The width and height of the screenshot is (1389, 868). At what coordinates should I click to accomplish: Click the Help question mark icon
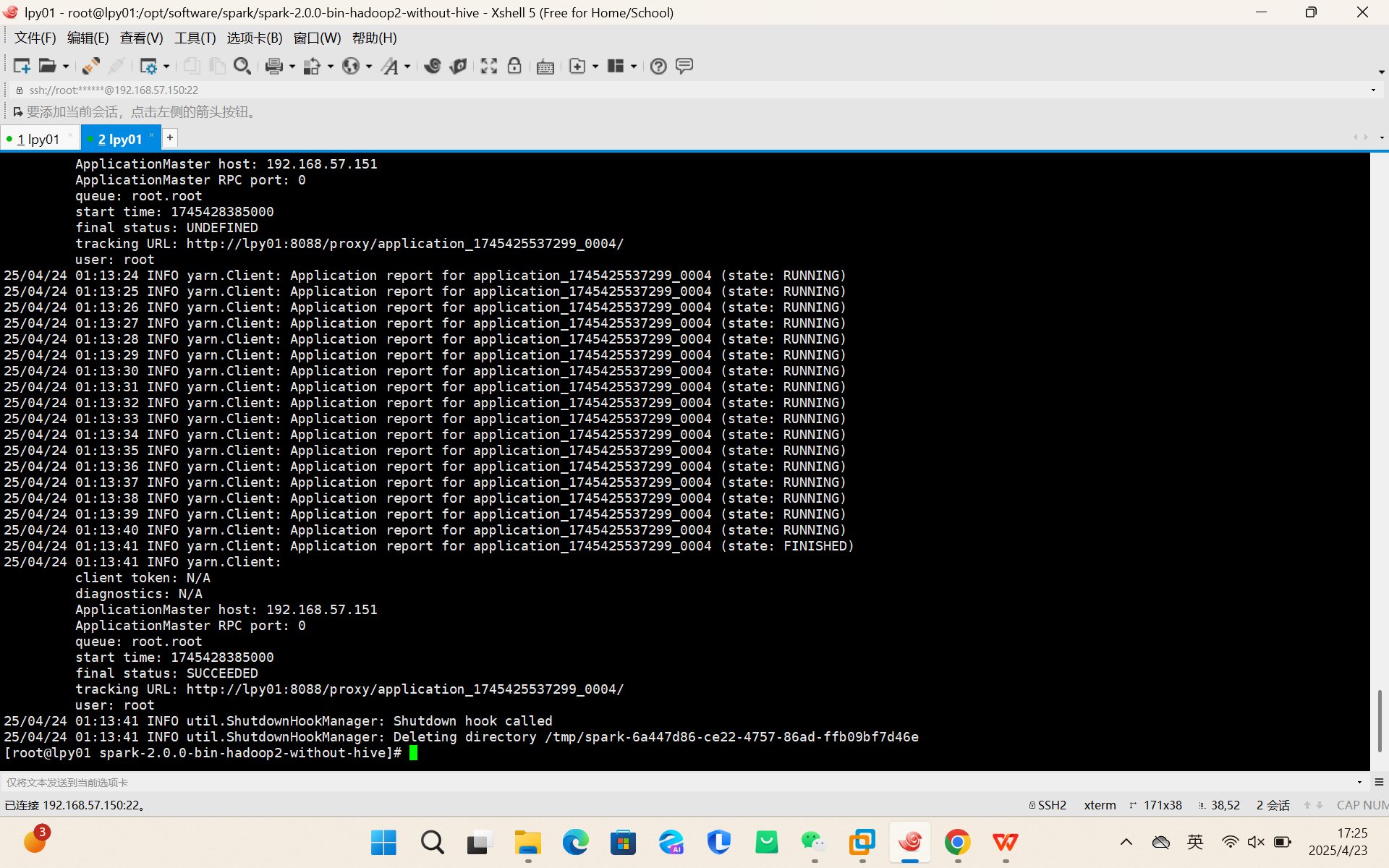658,66
